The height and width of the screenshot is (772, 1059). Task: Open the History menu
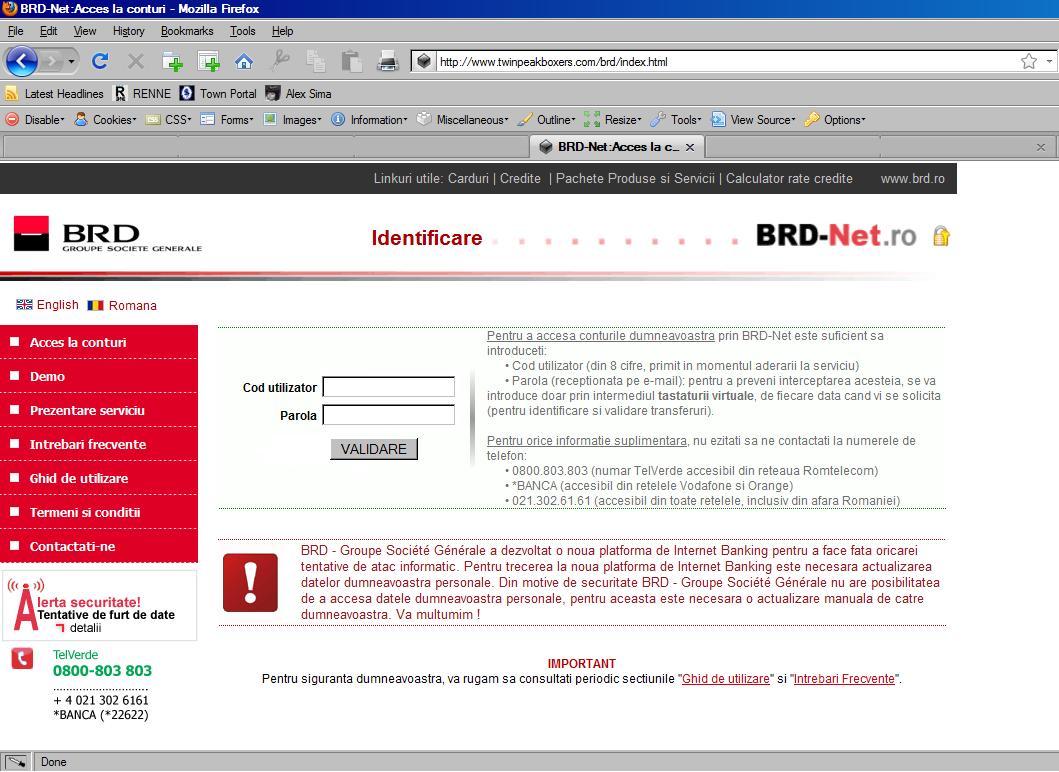pyautogui.click(x=128, y=31)
